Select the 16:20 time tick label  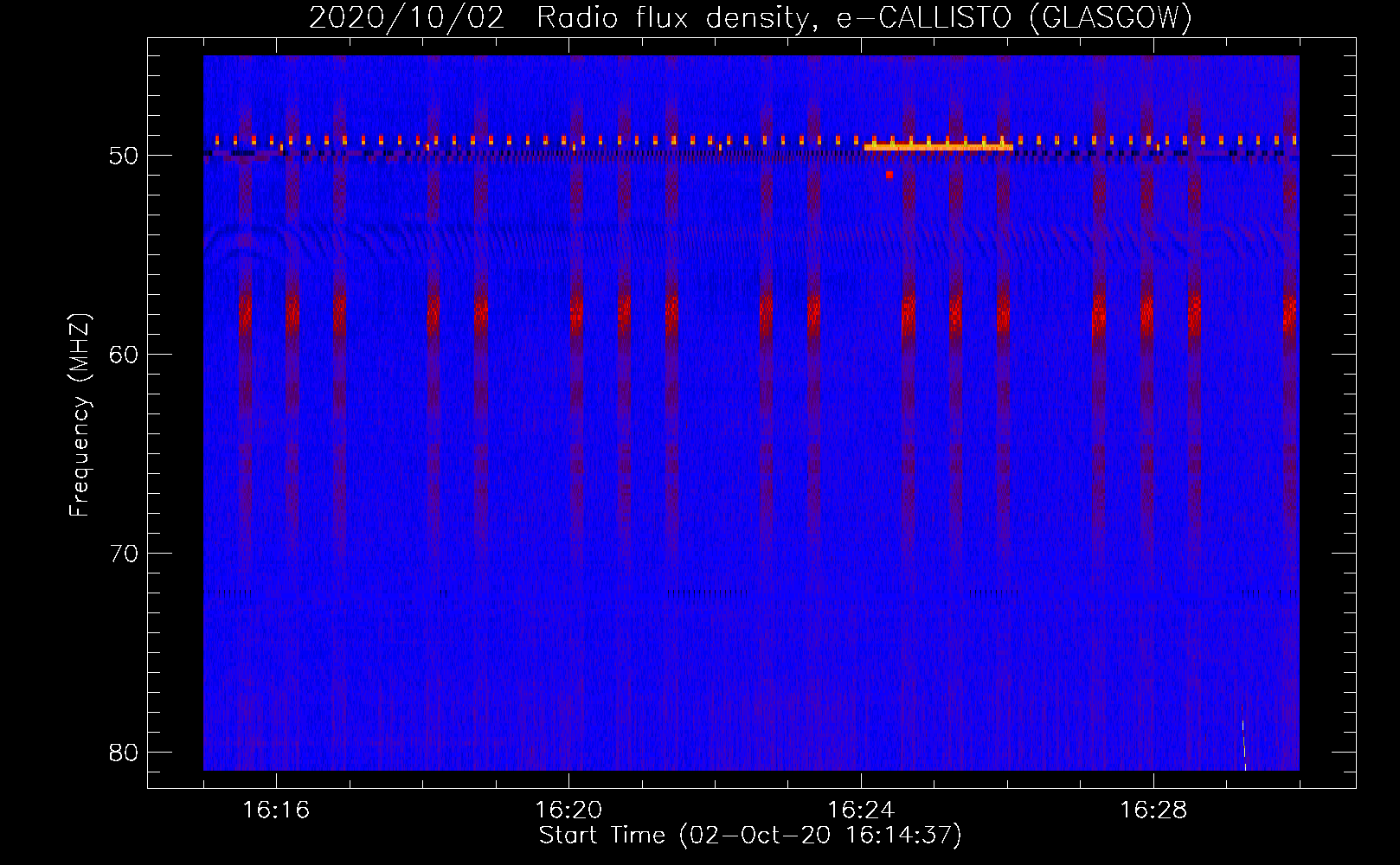[568, 811]
